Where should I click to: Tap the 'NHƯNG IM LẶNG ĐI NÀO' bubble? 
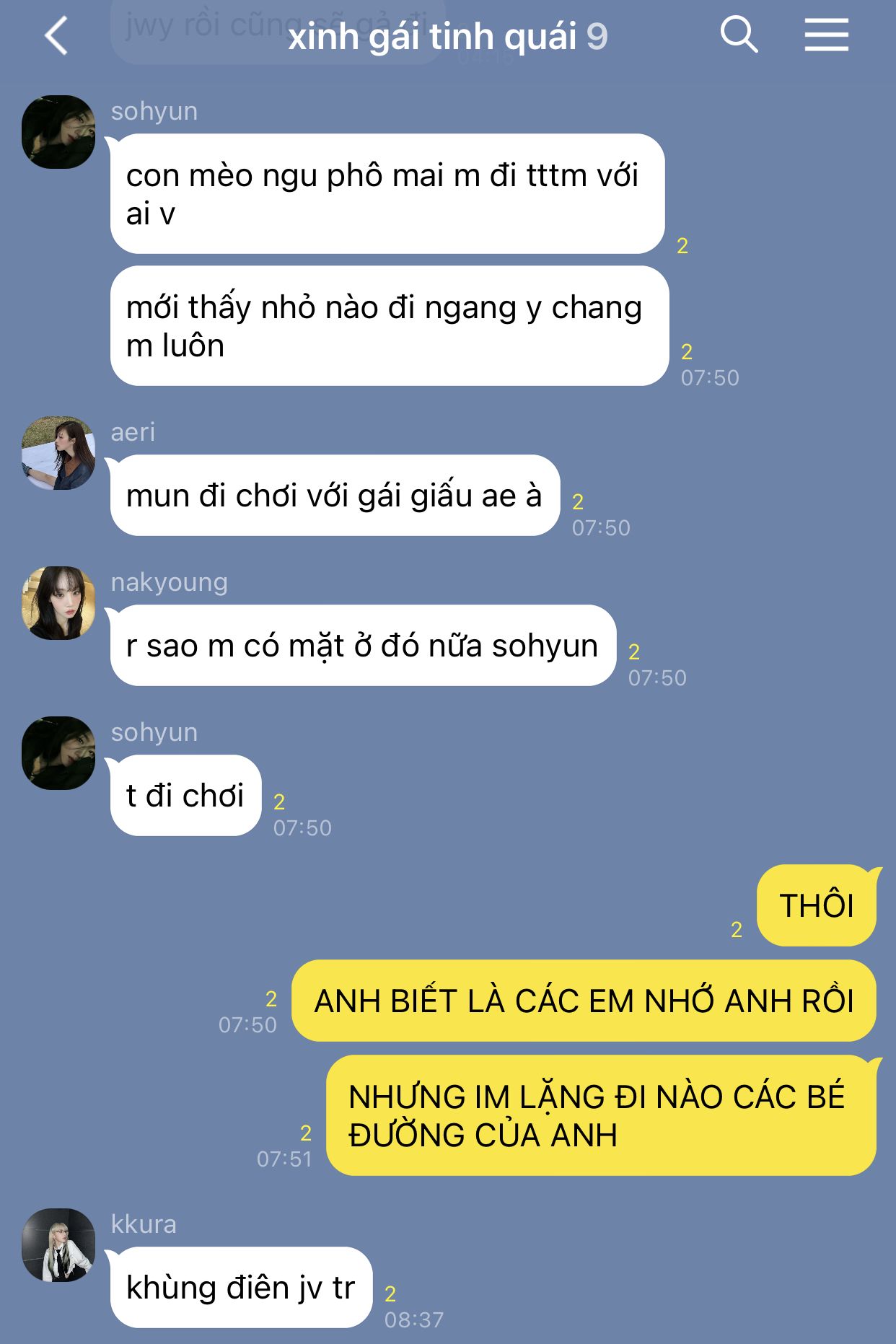(x=601, y=1115)
